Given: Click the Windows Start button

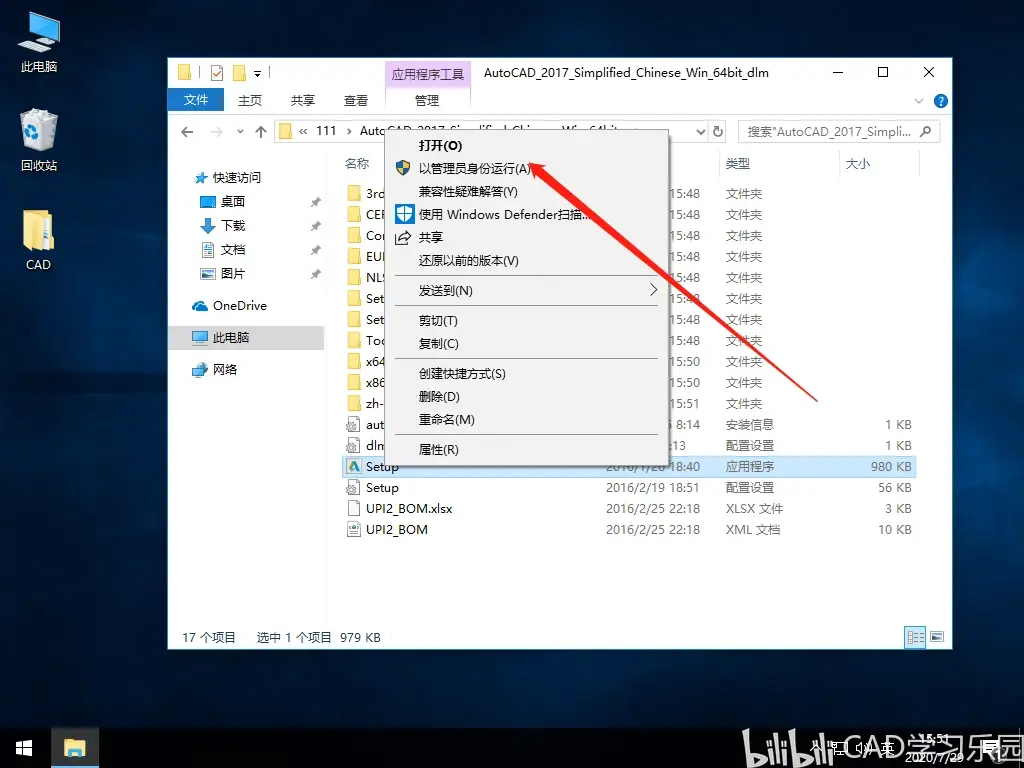Looking at the screenshot, I should 24,748.
